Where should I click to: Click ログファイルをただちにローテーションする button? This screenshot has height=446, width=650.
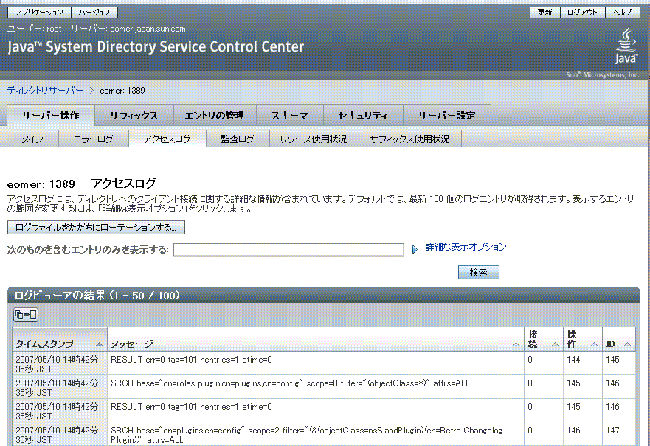click(96, 227)
